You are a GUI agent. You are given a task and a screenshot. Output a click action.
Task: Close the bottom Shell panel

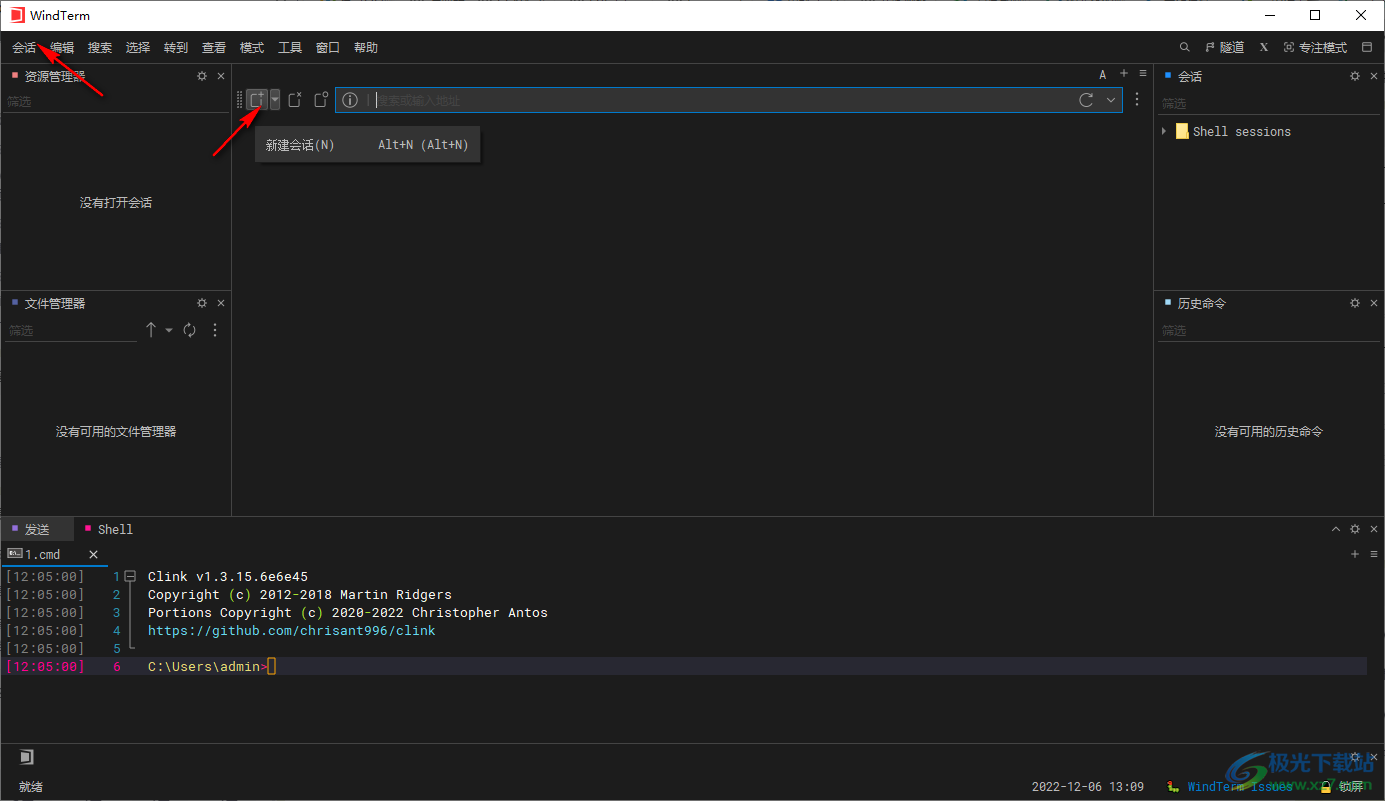tap(1374, 529)
